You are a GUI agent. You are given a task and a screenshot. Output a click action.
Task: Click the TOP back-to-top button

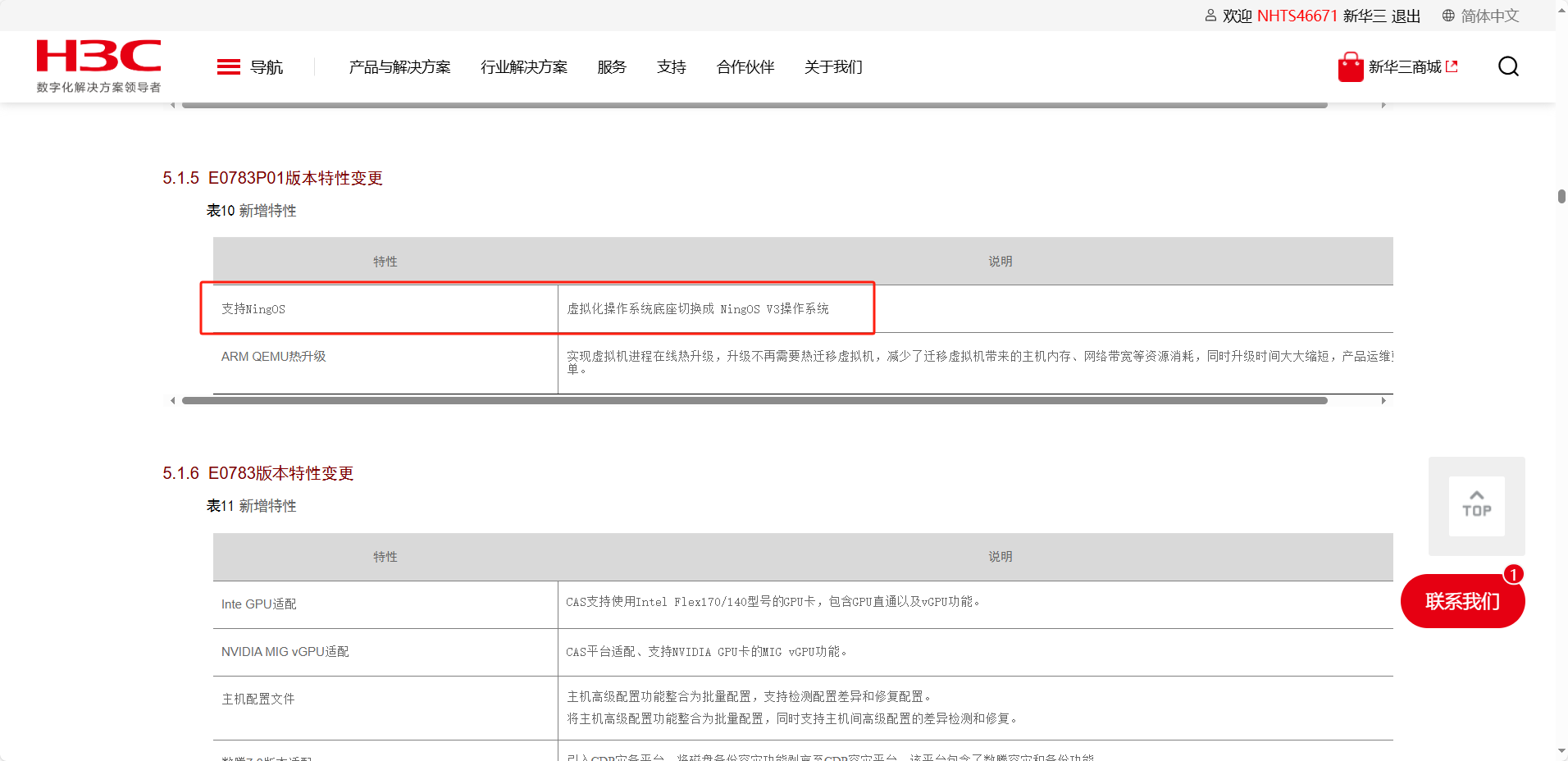1477,506
